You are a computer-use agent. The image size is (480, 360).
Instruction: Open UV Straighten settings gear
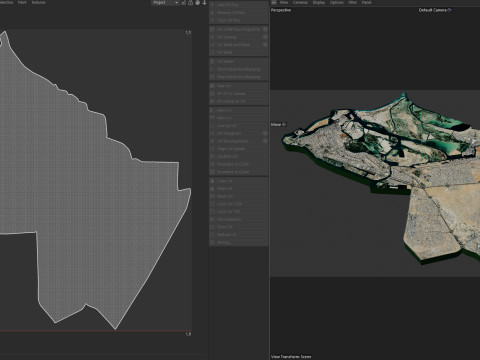point(265,133)
